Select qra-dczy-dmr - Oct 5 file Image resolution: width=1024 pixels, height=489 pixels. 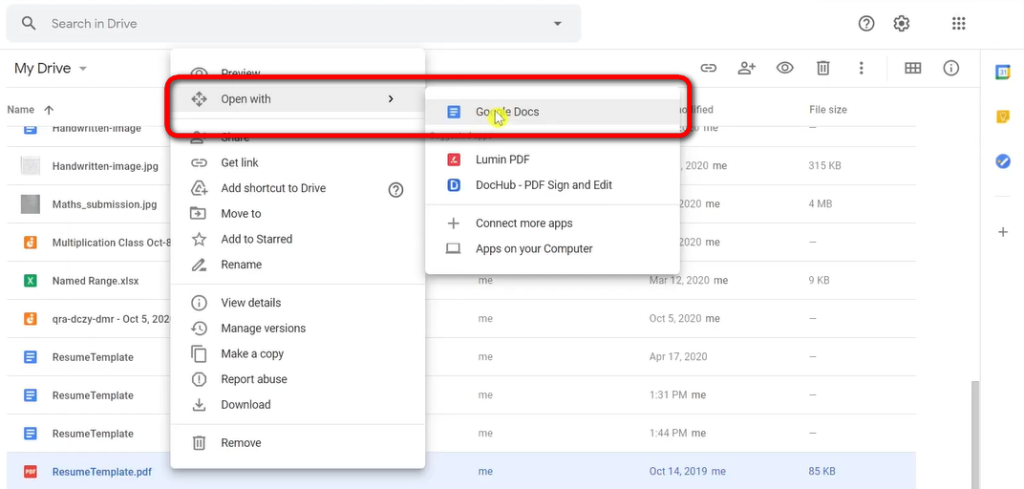111,319
